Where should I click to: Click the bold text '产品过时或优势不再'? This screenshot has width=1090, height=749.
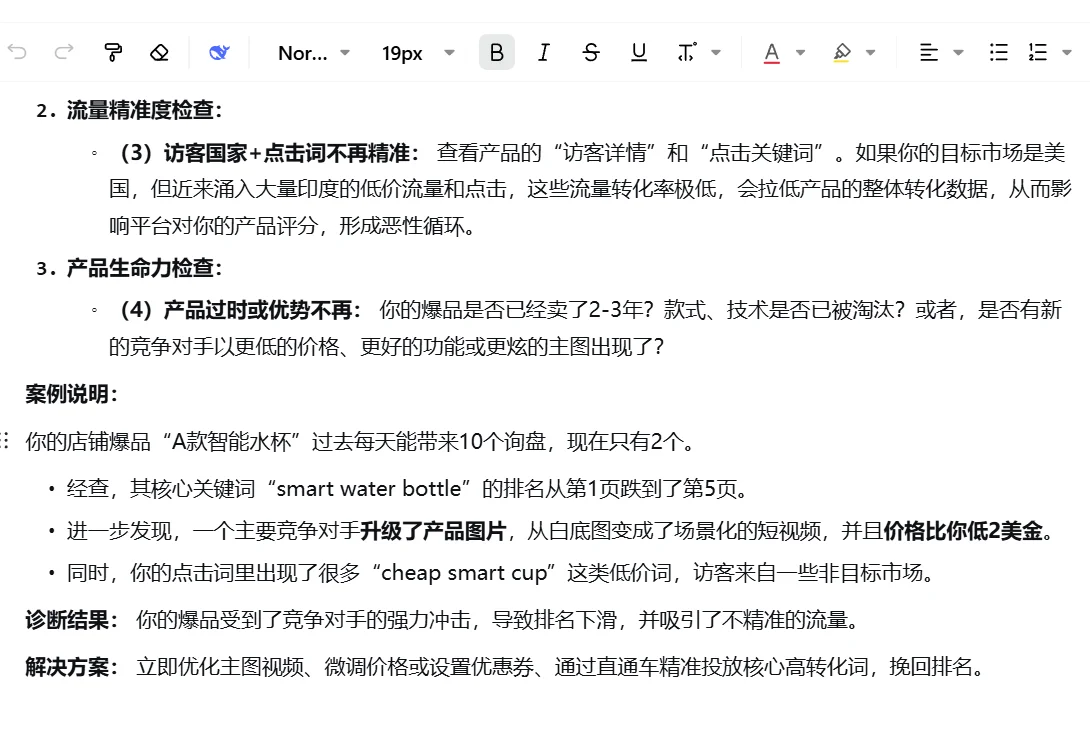click(x=258, y=310)
